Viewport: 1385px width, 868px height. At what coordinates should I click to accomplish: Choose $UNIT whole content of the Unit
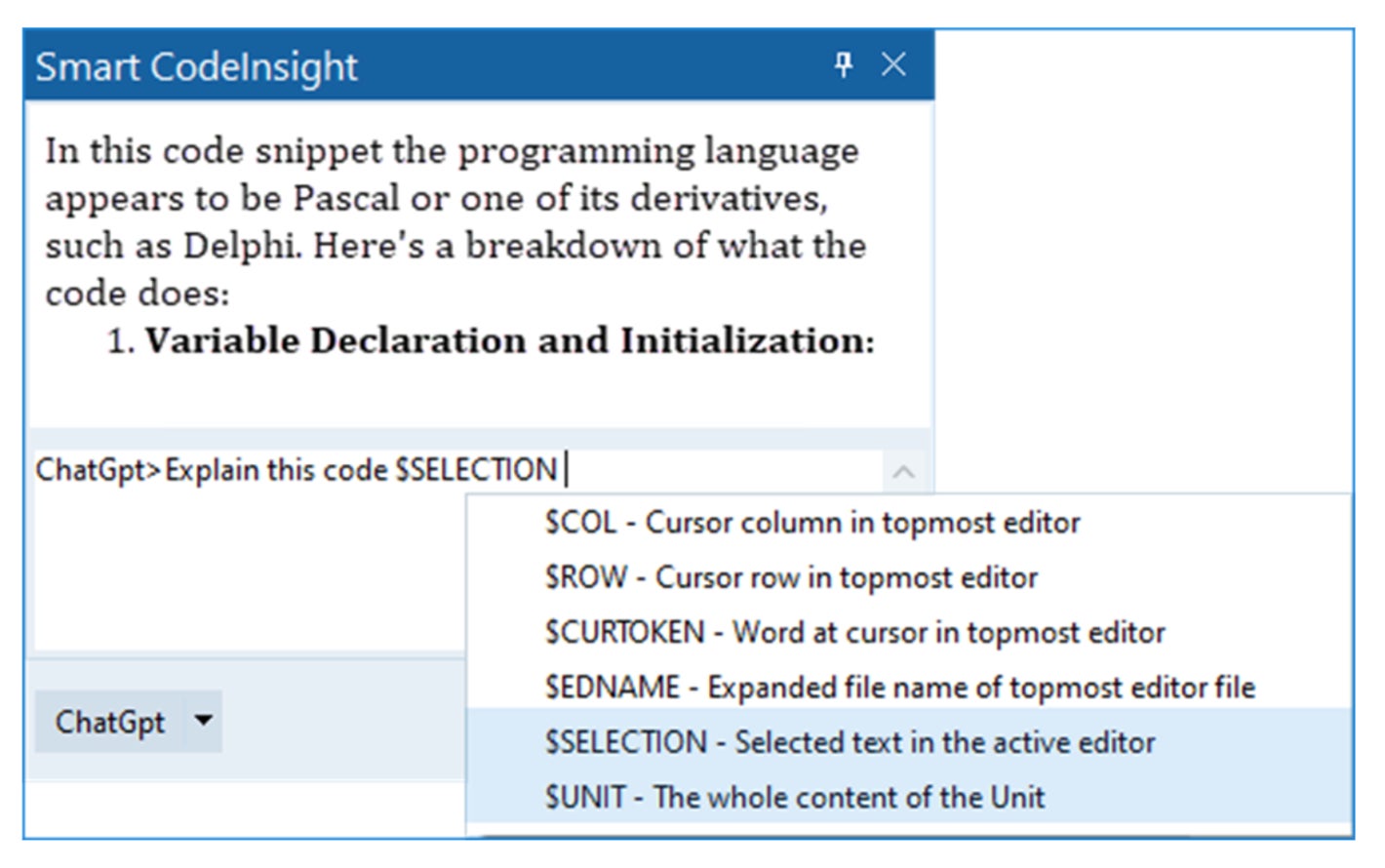(794, 797)
